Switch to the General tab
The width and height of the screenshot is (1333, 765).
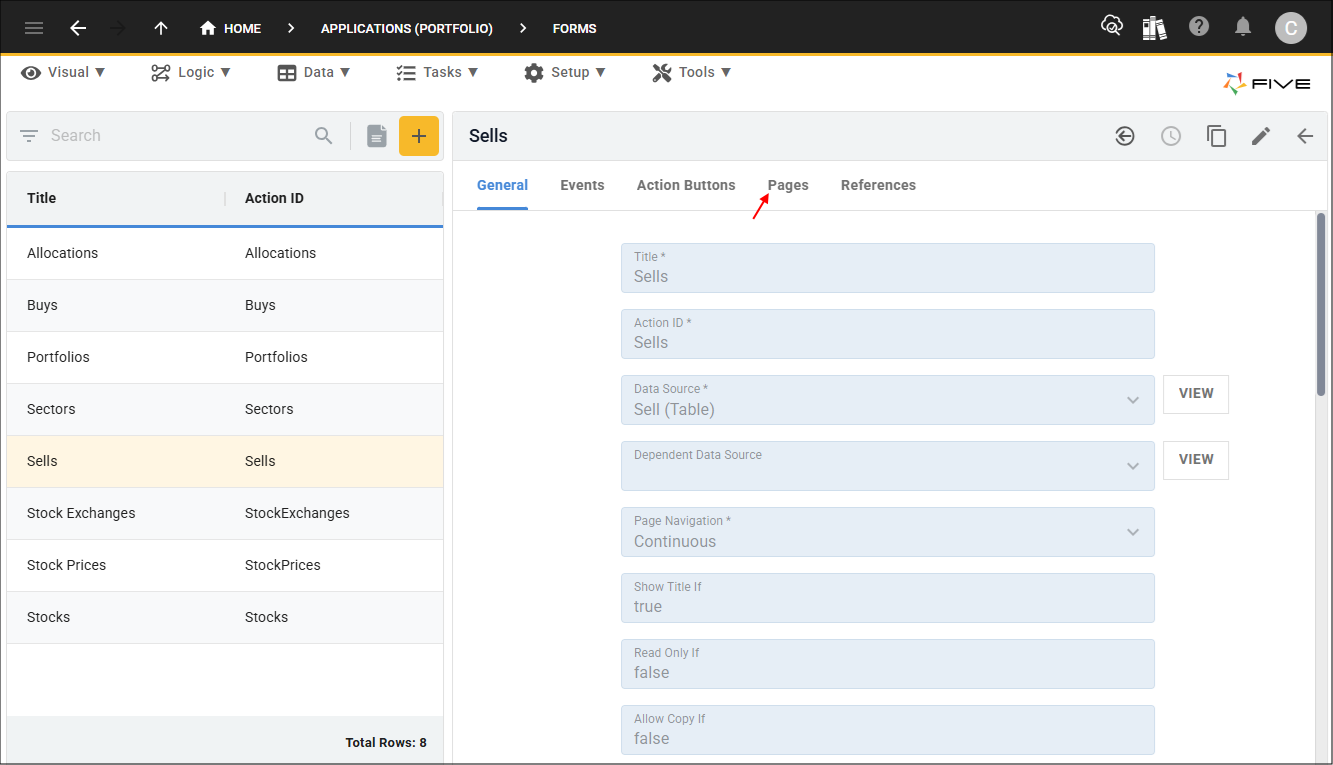coord(502,185)
